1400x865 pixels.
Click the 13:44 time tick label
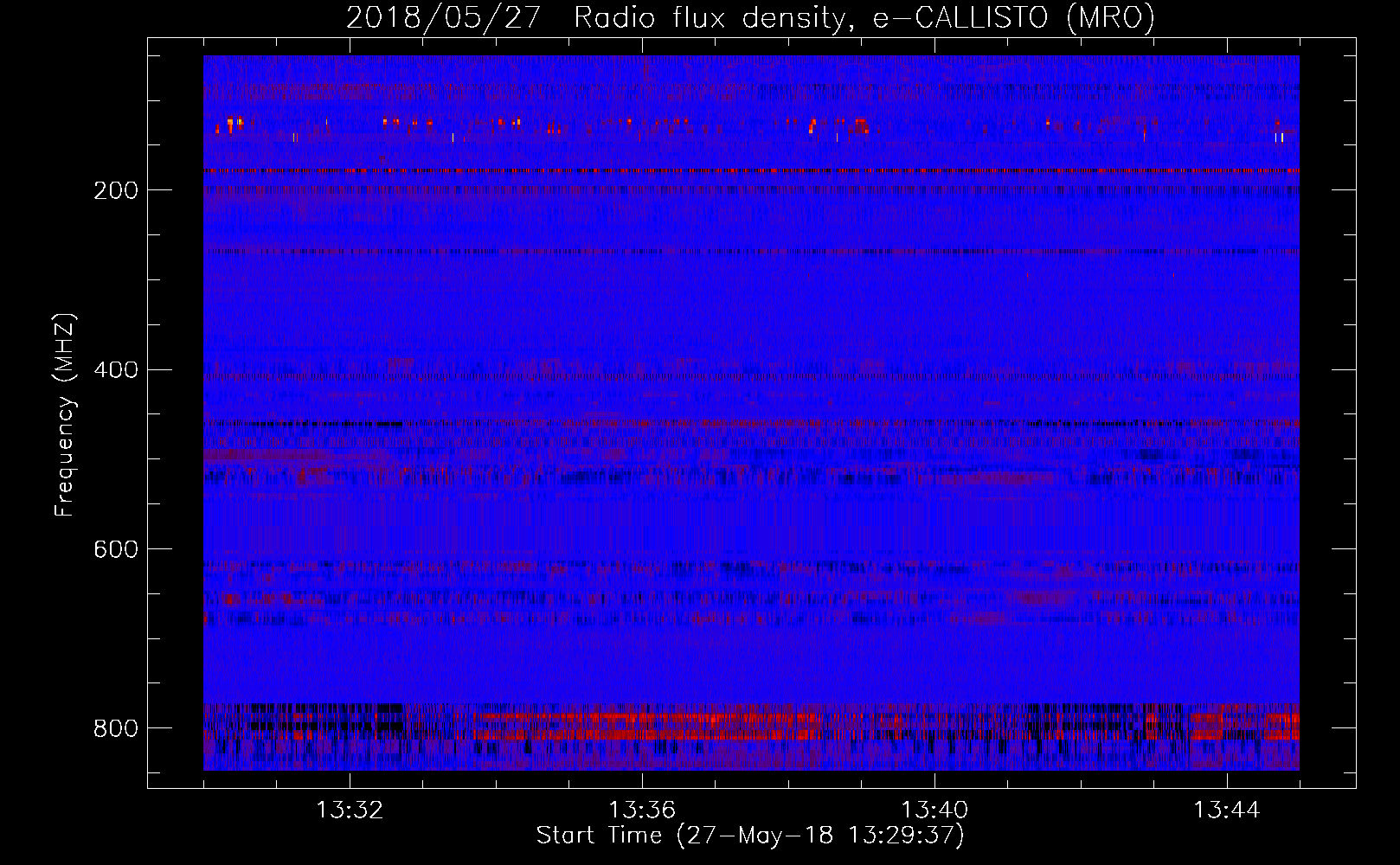(x=1227, y=811)
